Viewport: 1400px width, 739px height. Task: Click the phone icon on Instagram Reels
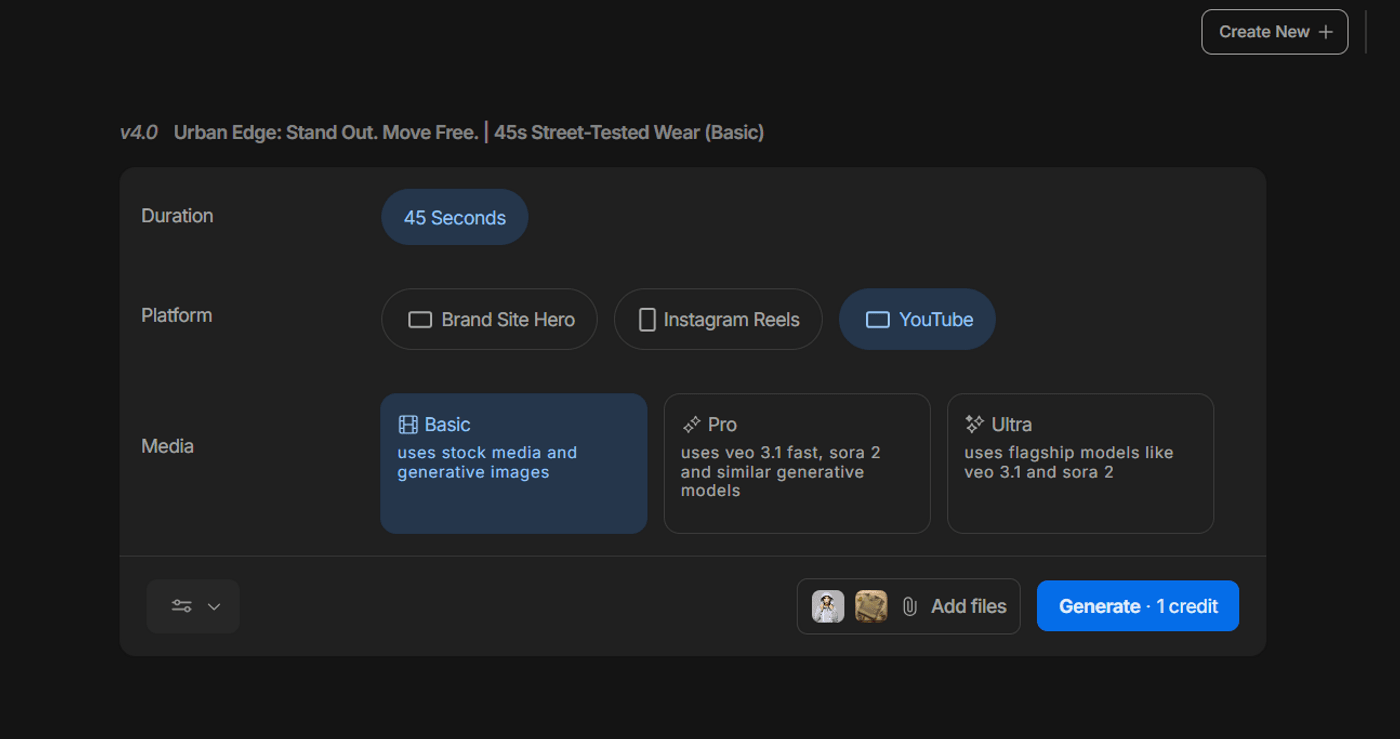point(647,320)
